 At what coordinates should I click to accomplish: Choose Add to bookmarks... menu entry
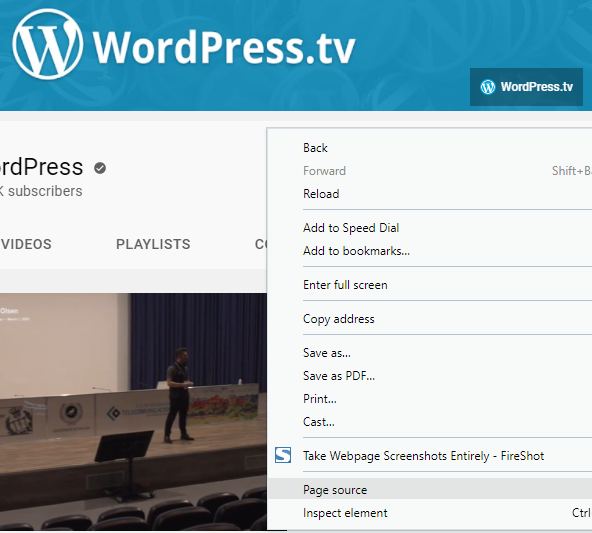click(430, 251)
